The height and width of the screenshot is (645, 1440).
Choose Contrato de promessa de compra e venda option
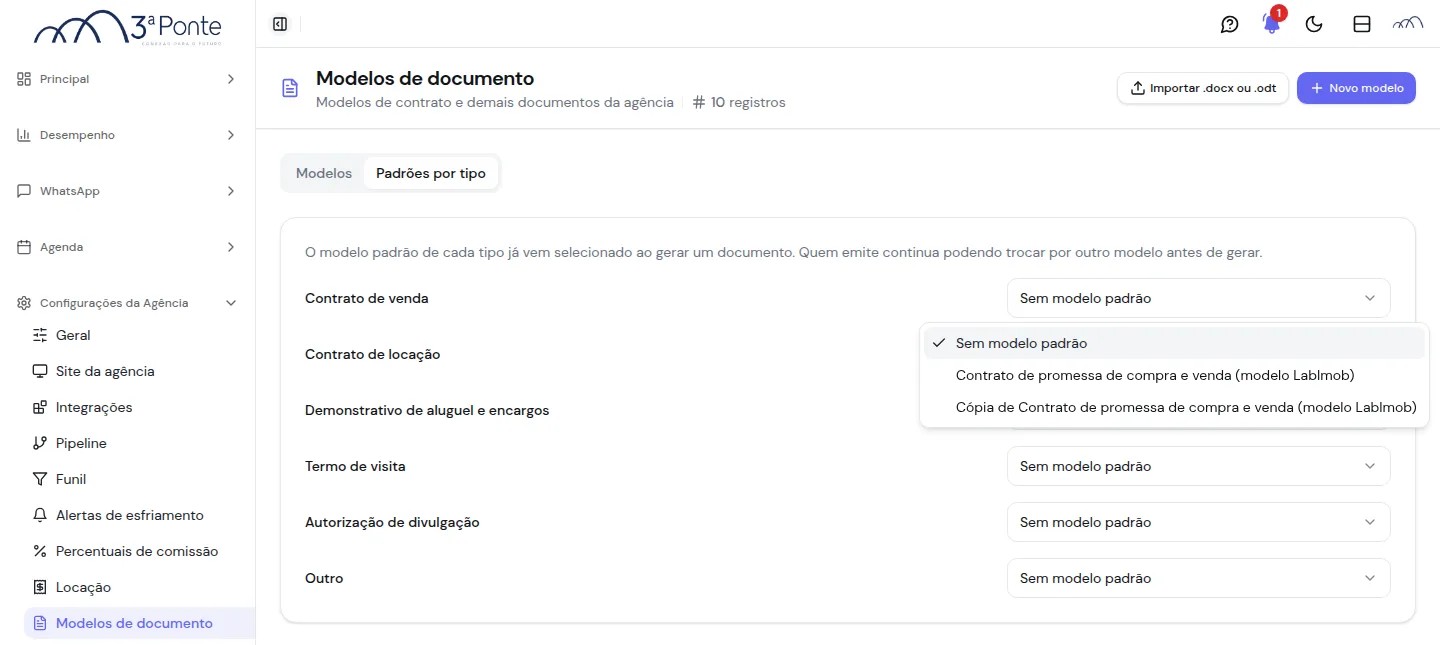click(x=1174, y=375)
